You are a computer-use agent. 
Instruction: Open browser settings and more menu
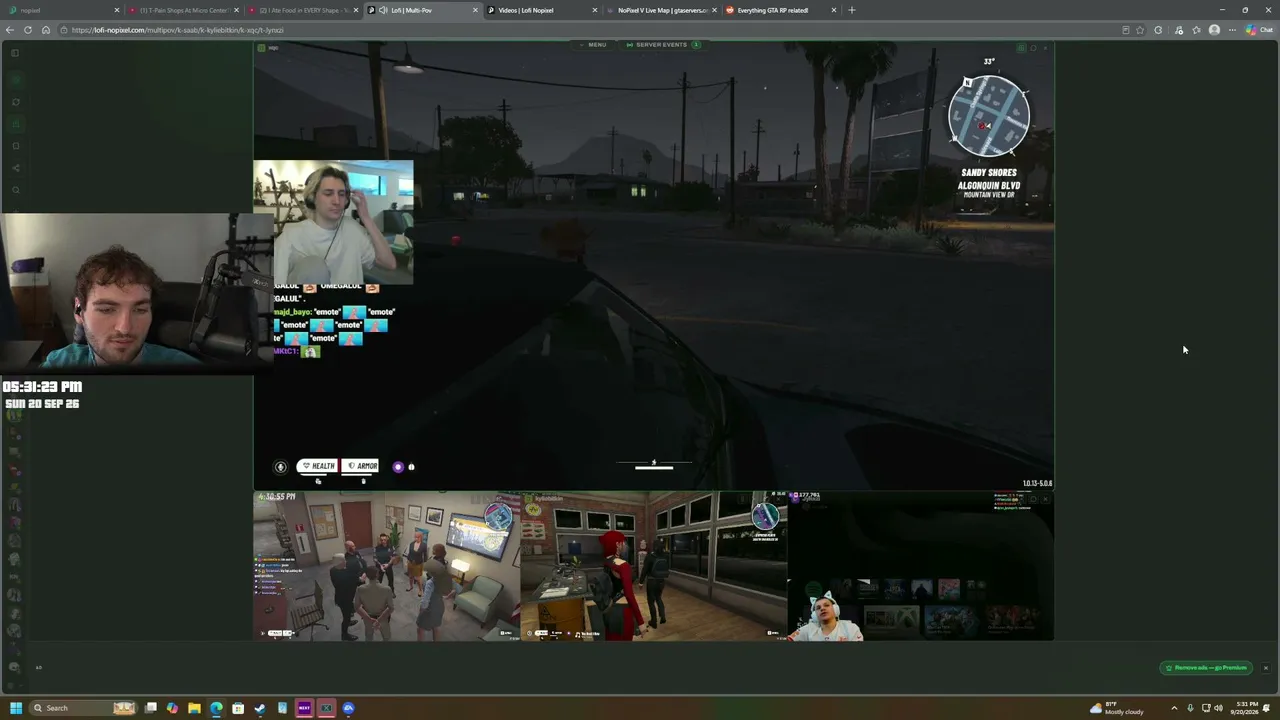pyautogui.click(x=1232, y=30)
